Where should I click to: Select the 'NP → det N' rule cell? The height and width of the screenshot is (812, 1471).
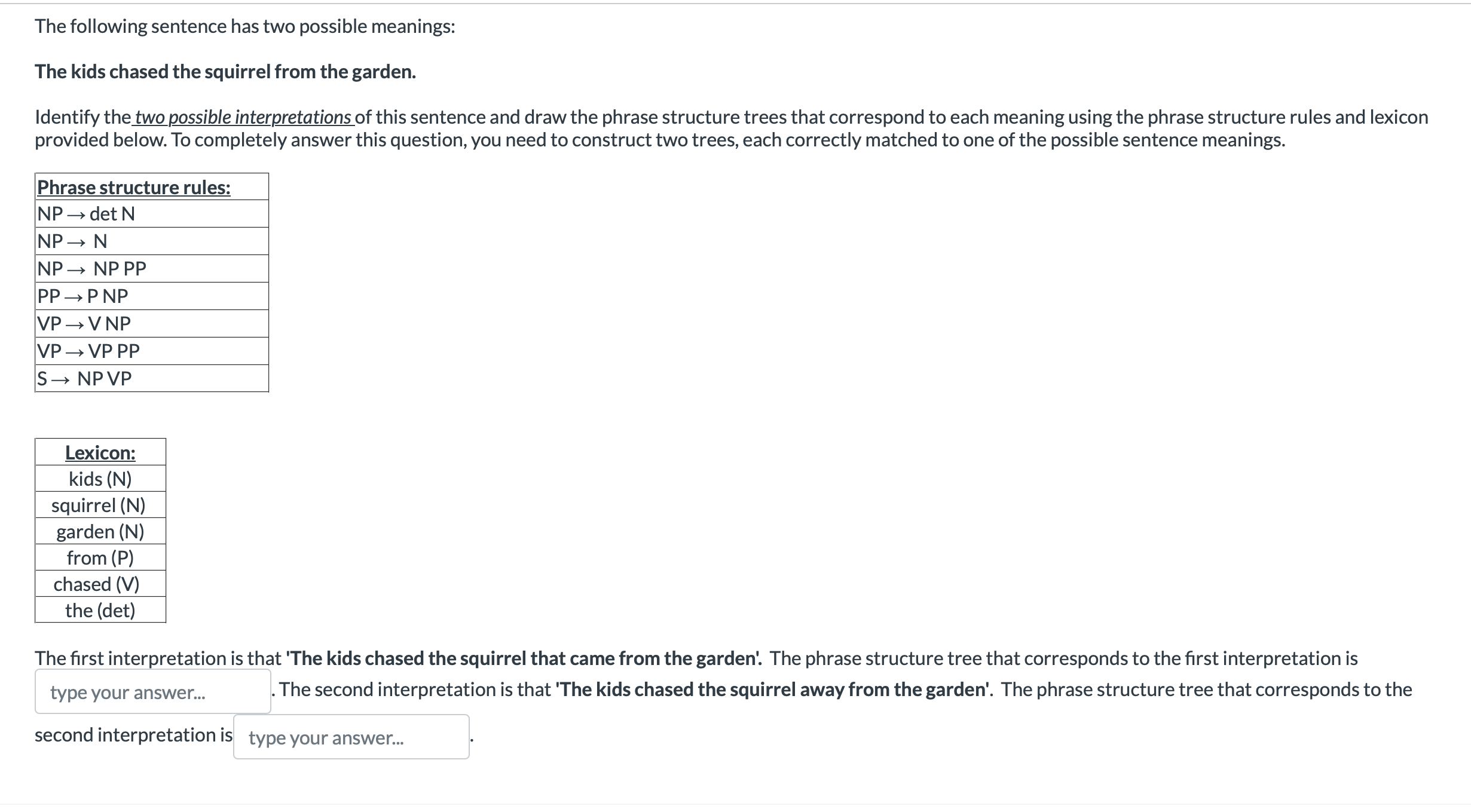pos(152,213)
